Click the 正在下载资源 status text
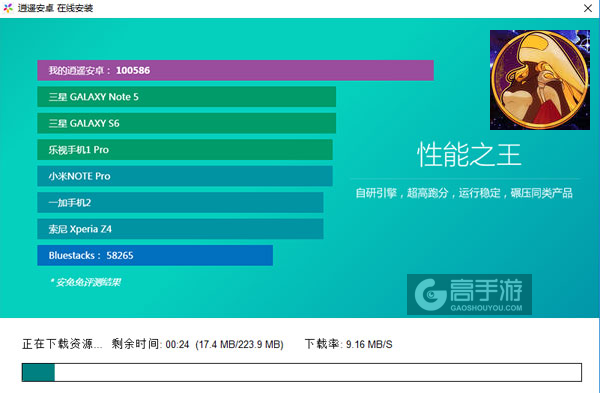600x393 pixels. point(62,344)
